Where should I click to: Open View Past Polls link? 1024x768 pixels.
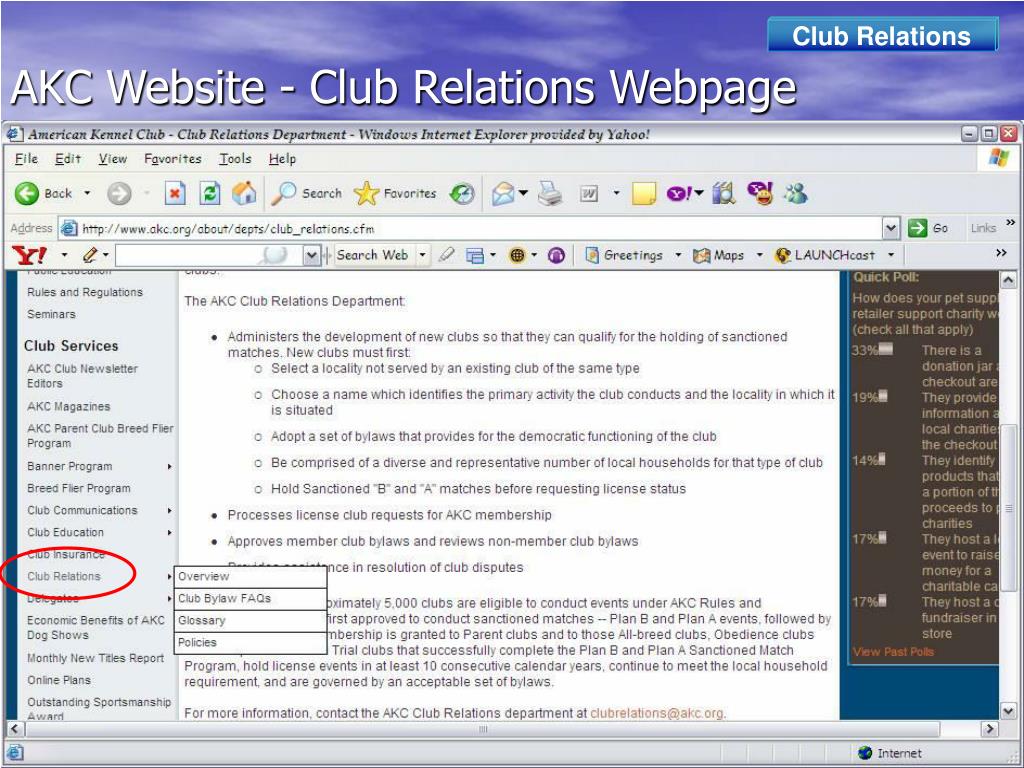tap(893, 652)
